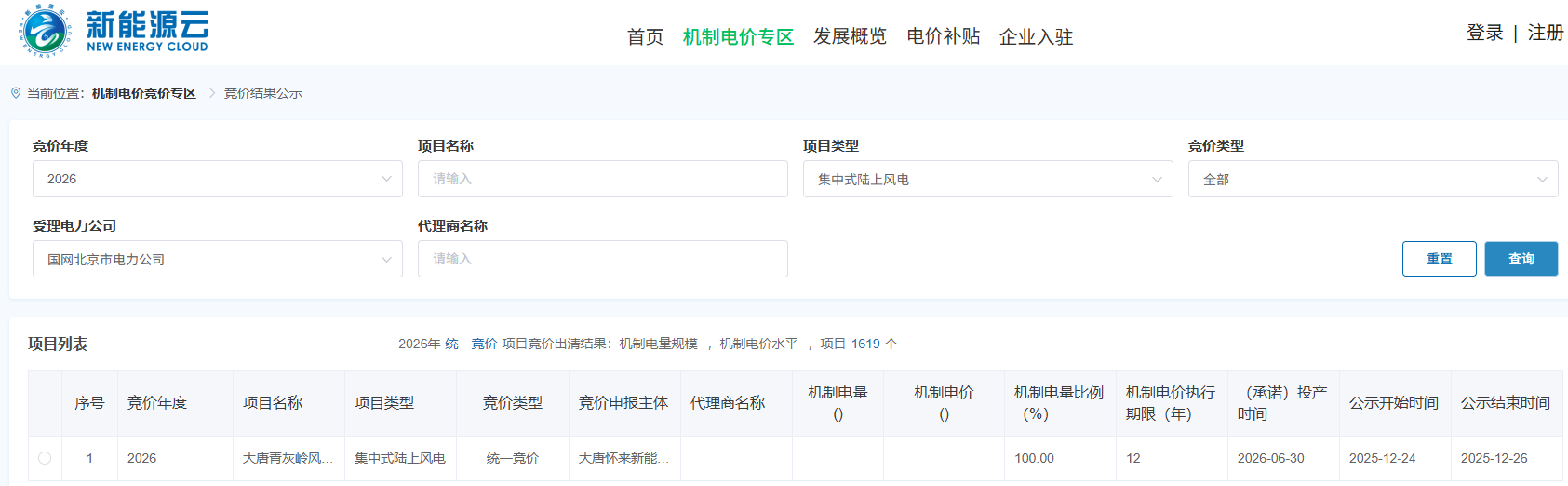Open the 项目类型 dropdown

[x=987, y=179]
